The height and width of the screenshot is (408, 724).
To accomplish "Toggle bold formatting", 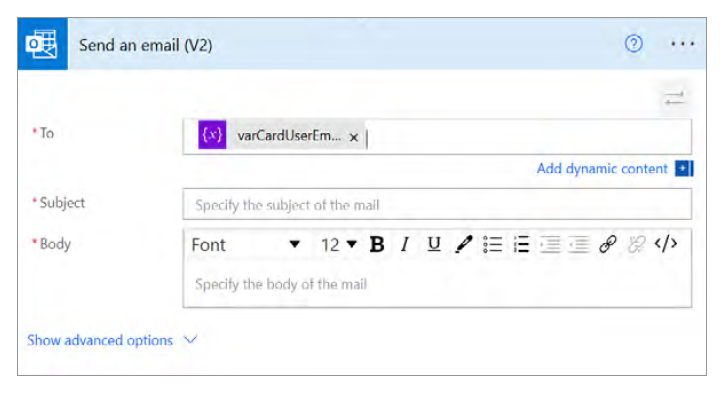I will 377,245.
